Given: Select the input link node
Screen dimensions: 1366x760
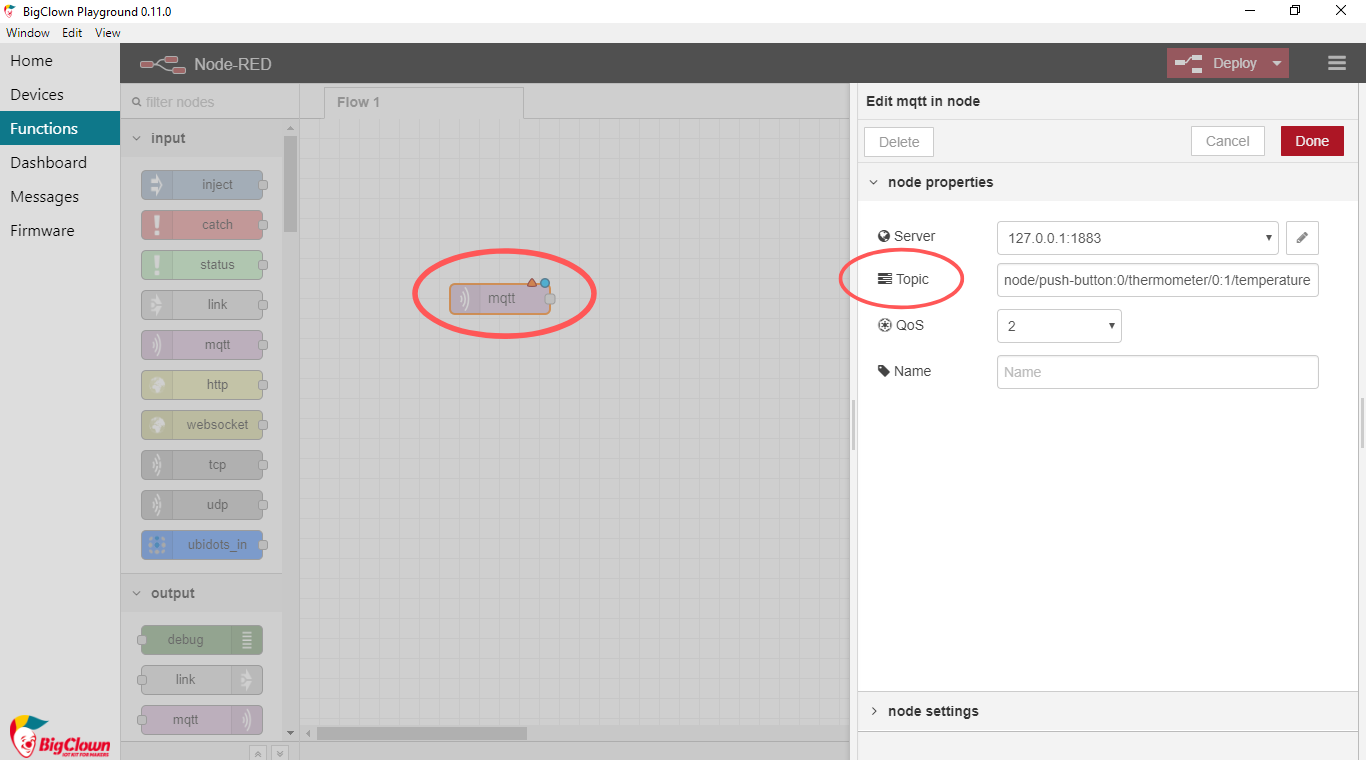Looking at the screenshot, I should click(202, 305).
